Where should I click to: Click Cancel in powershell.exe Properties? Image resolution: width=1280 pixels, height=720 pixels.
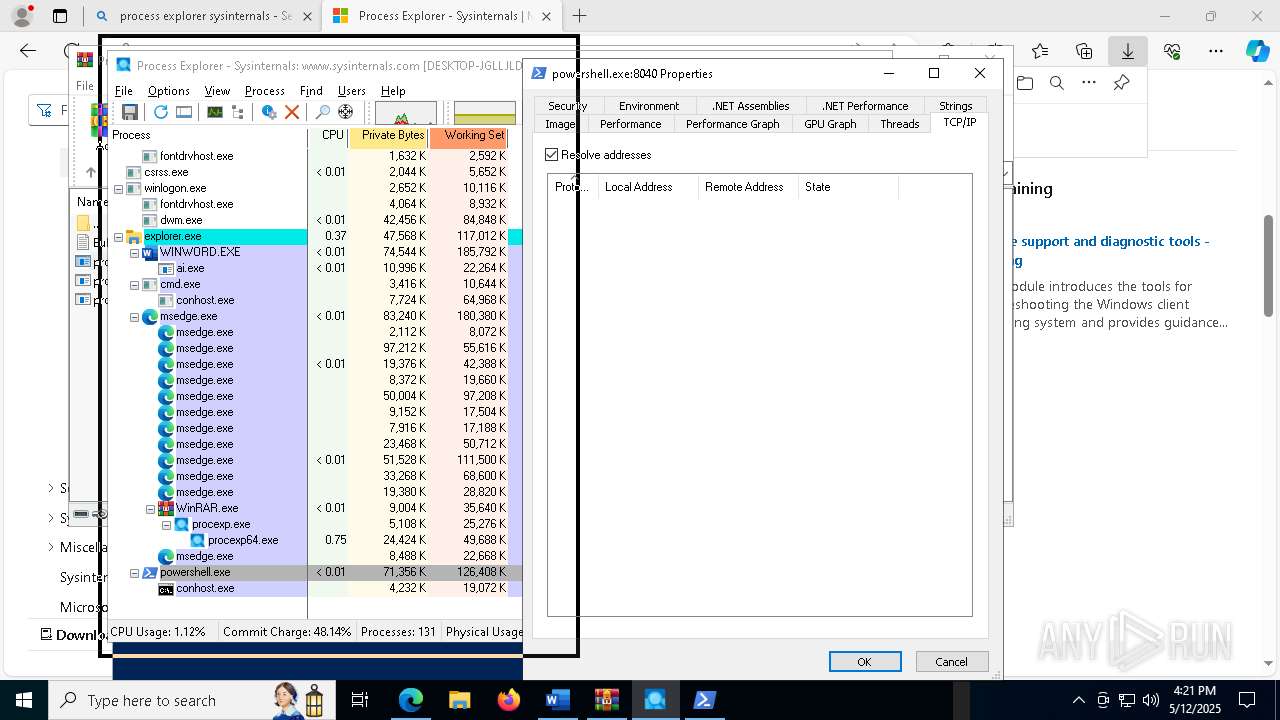coord(951,662)
